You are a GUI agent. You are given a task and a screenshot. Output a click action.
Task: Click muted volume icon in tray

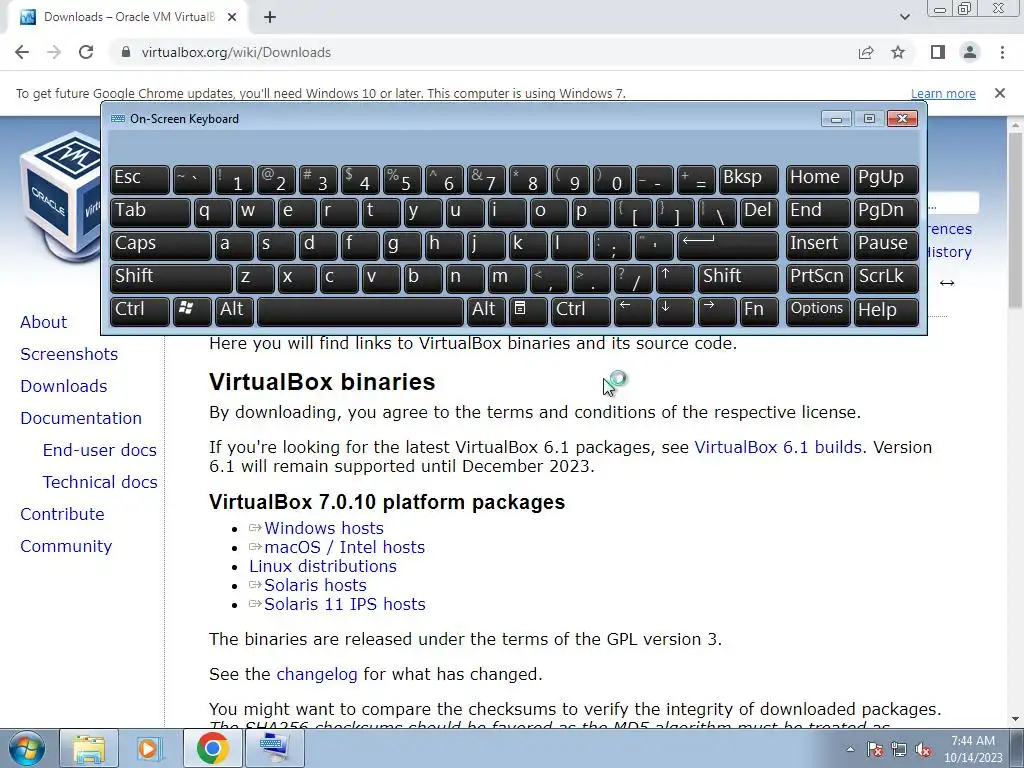(x=923, y=750)
